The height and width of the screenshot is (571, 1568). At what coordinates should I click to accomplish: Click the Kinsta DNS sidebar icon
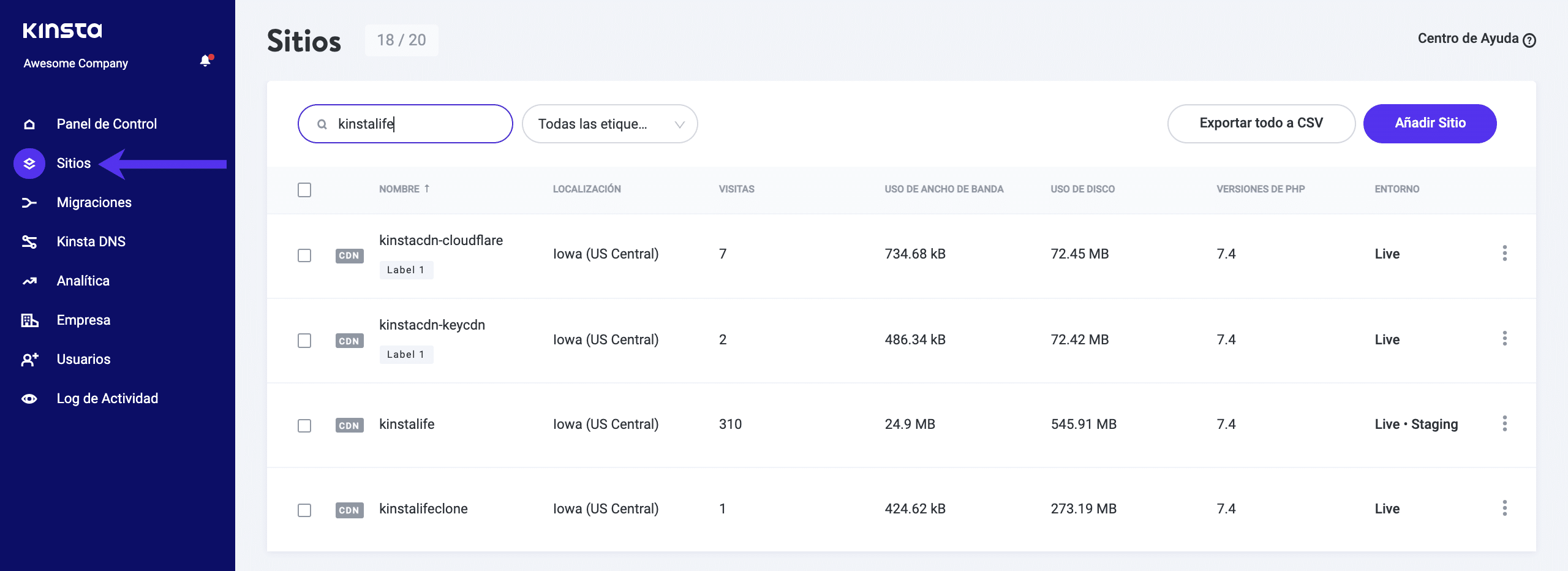[29, 242]
